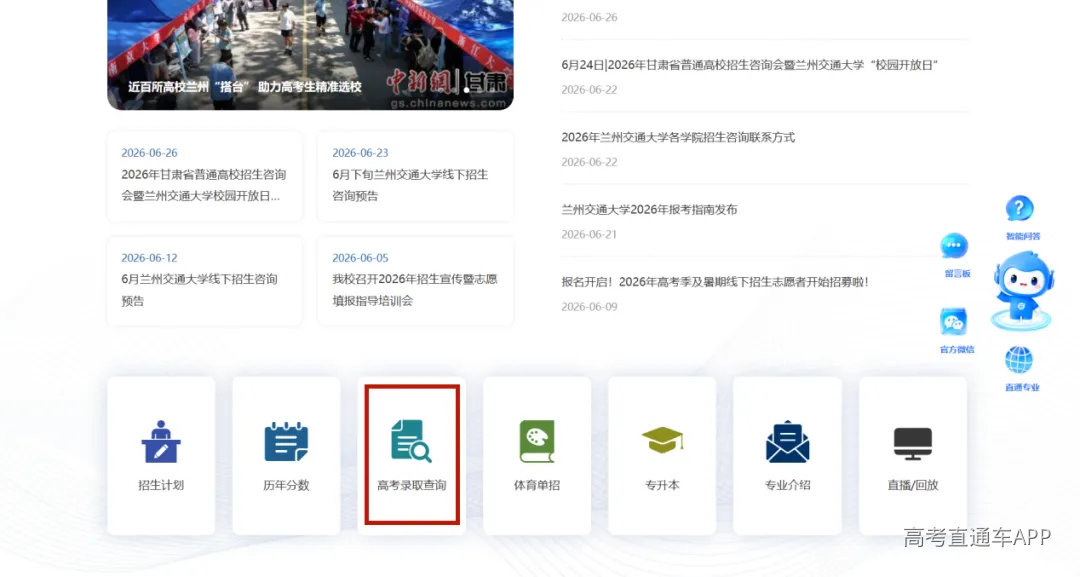The height and width of the screenshot is (577, 1080).
Task: Open the 直通专业 globe icon
Action: click(1019, 360)
